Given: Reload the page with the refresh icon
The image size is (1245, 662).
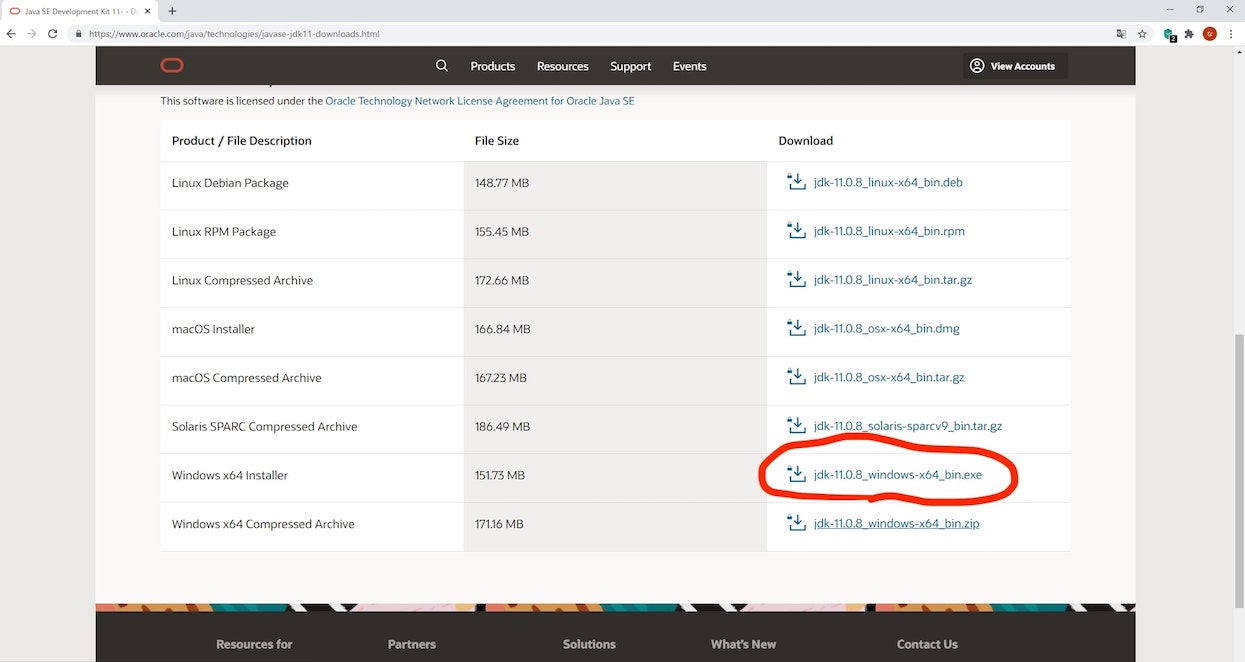Looking at the screenshot, I should pyautogui.click(x=53, y=33).
